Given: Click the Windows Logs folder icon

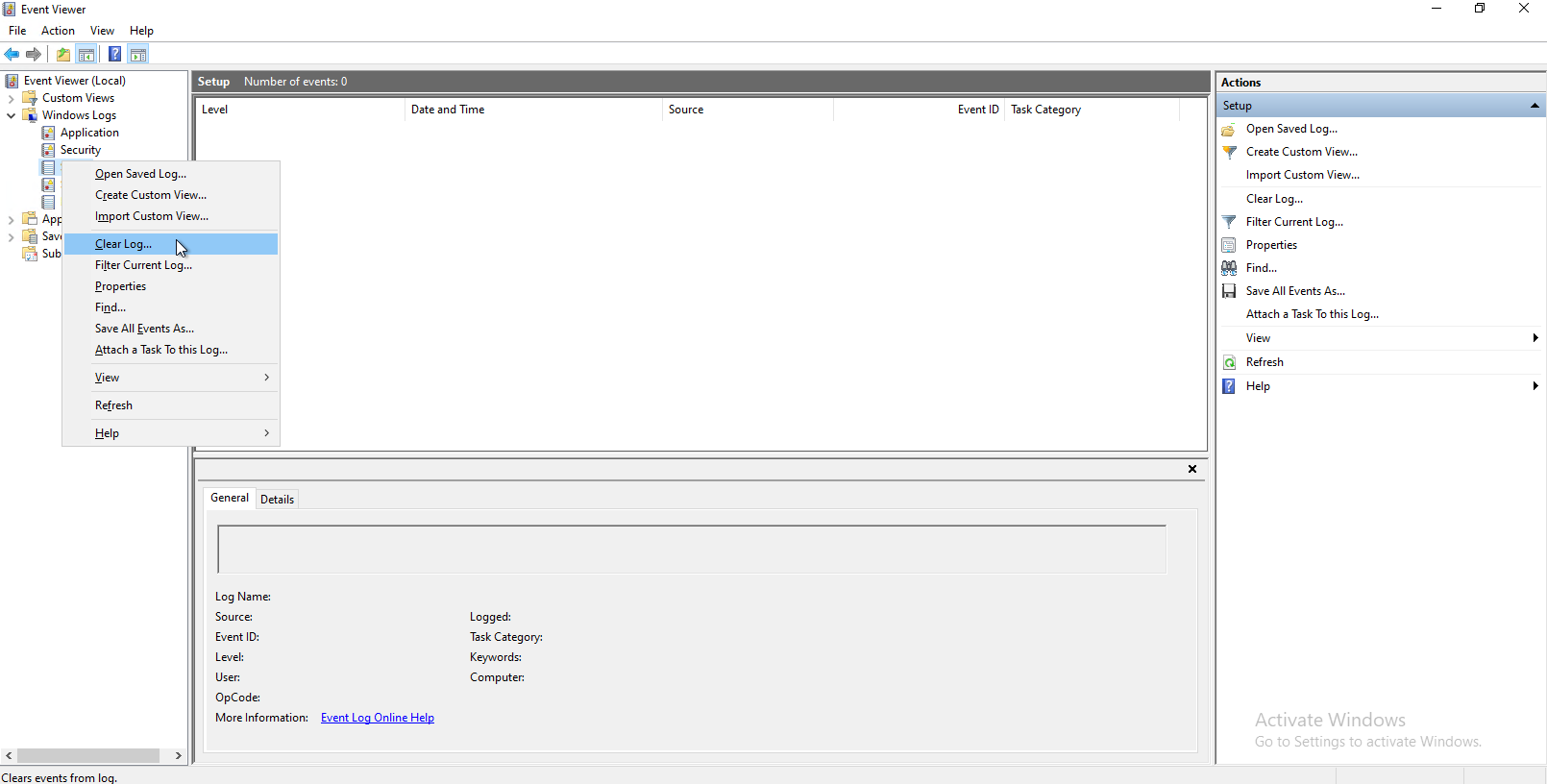Looking at the screenshot, I should point(30,115).
